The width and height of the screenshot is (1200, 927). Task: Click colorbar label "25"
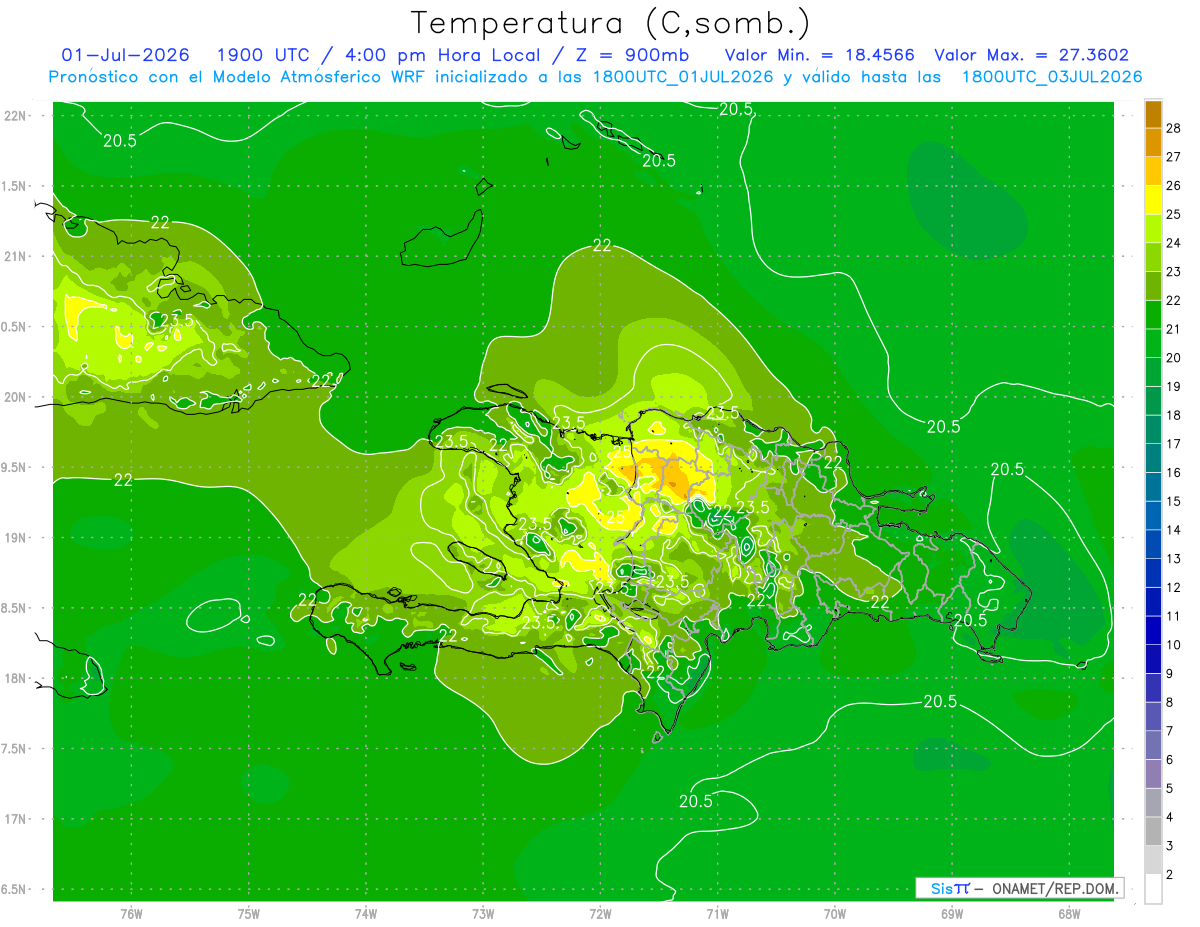coord(1174,214)
